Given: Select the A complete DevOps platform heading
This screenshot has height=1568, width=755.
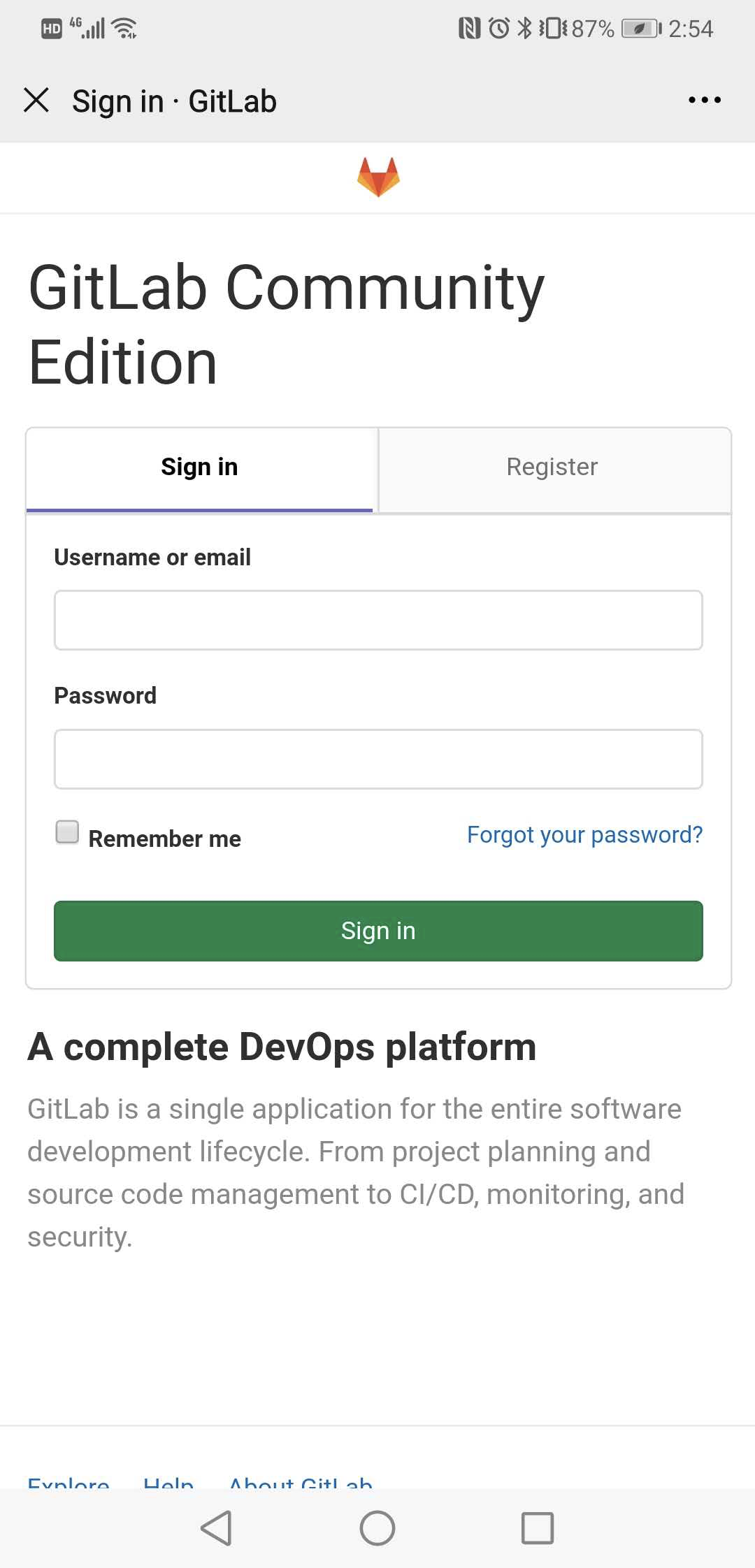Looking at the screenshot, I should coord(282,1047).
